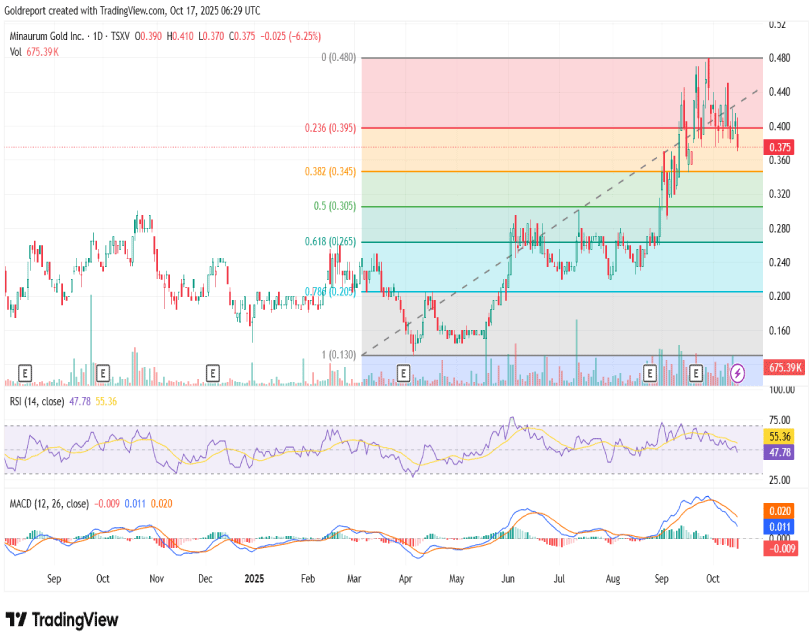Click the TradingView logo
The image size is (812, 635).
point(62,620)
